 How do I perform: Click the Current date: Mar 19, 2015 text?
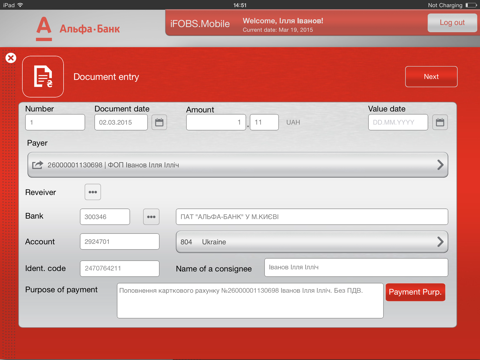278,30
